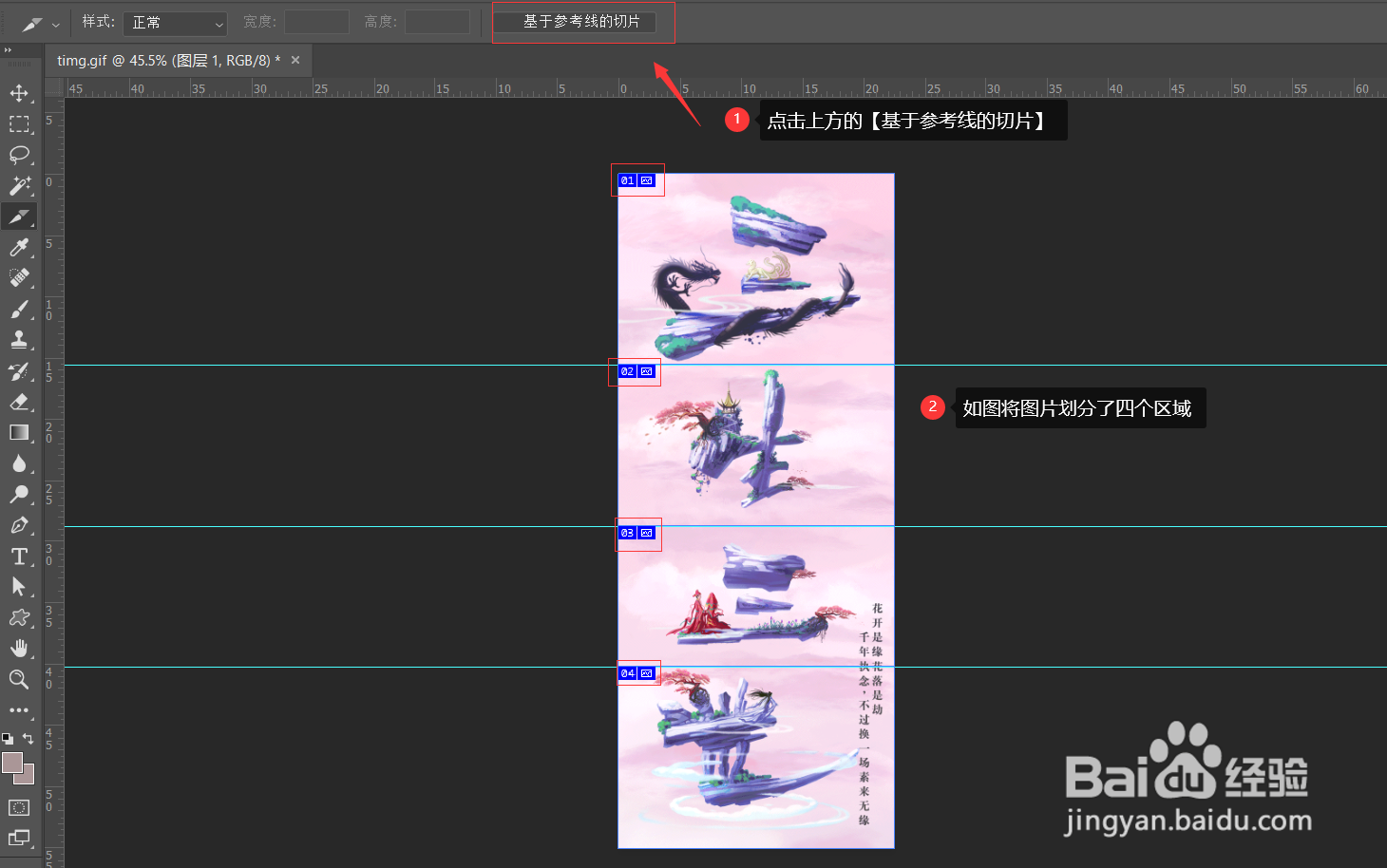Select slice badge 01

tap(627, 180)
